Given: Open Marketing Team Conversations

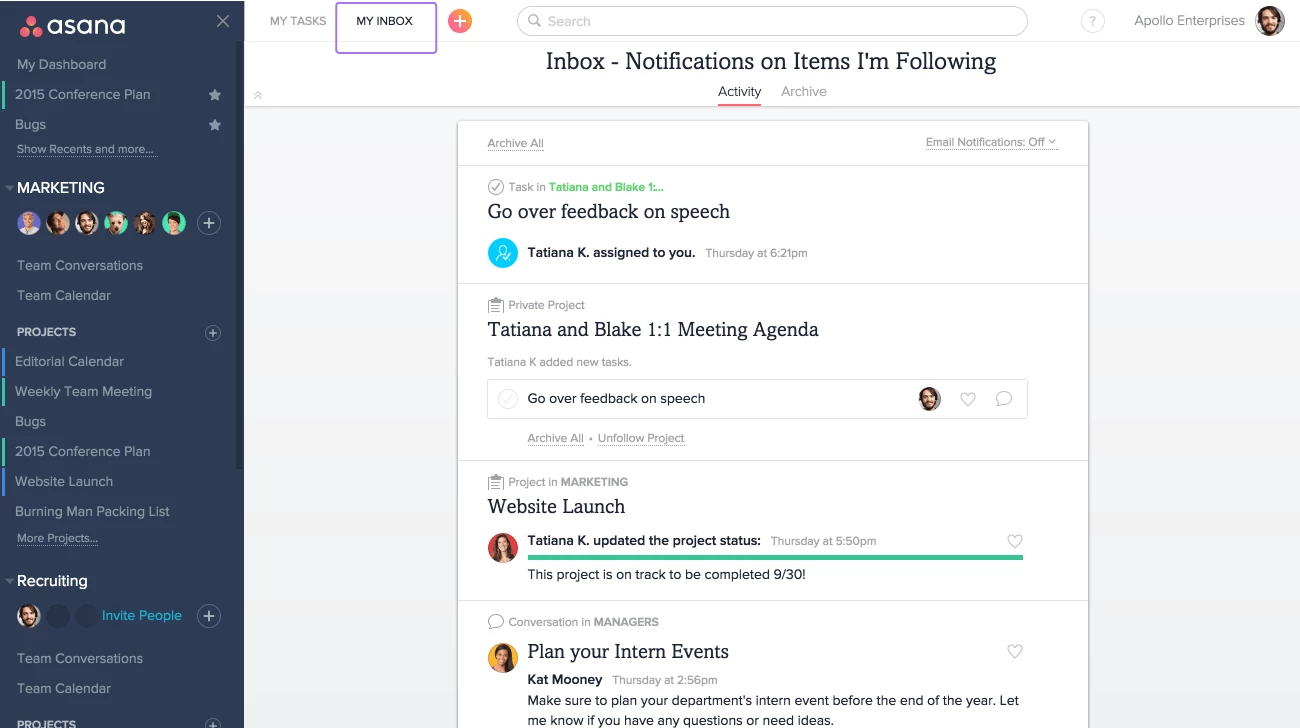Looking at the screenshot, I should (x=80, y=266).
